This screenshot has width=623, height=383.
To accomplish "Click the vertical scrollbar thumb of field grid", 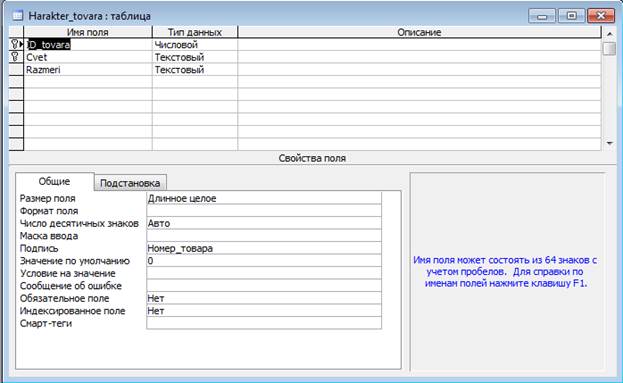I will (x=609, y=48).
